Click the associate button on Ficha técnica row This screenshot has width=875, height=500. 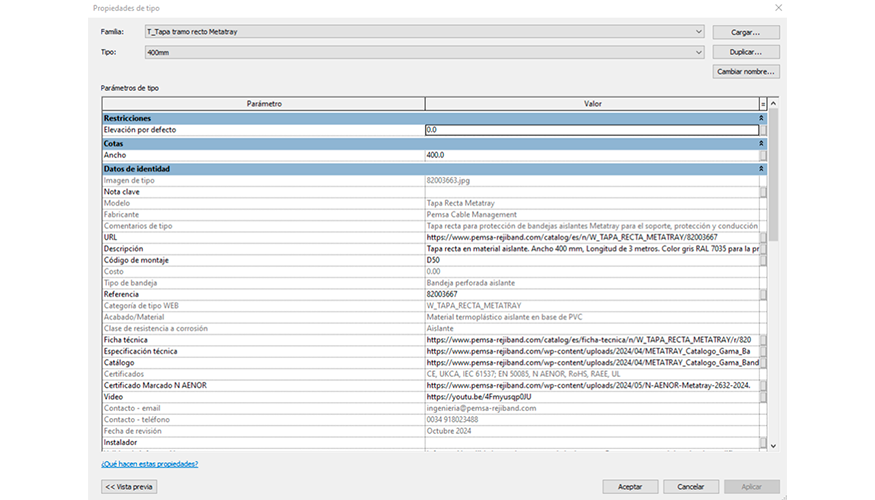coord(763,340)
